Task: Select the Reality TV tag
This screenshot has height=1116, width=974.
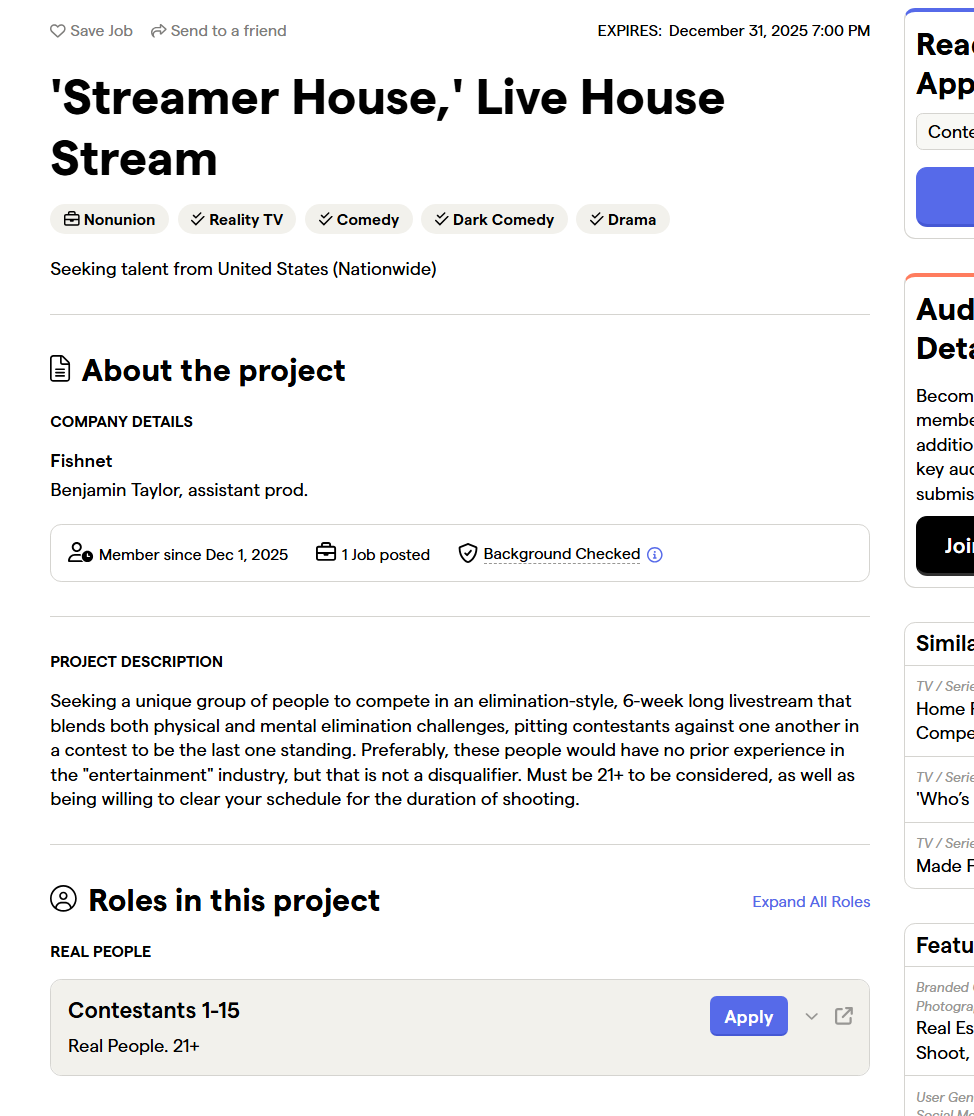Action: point(236,219)
